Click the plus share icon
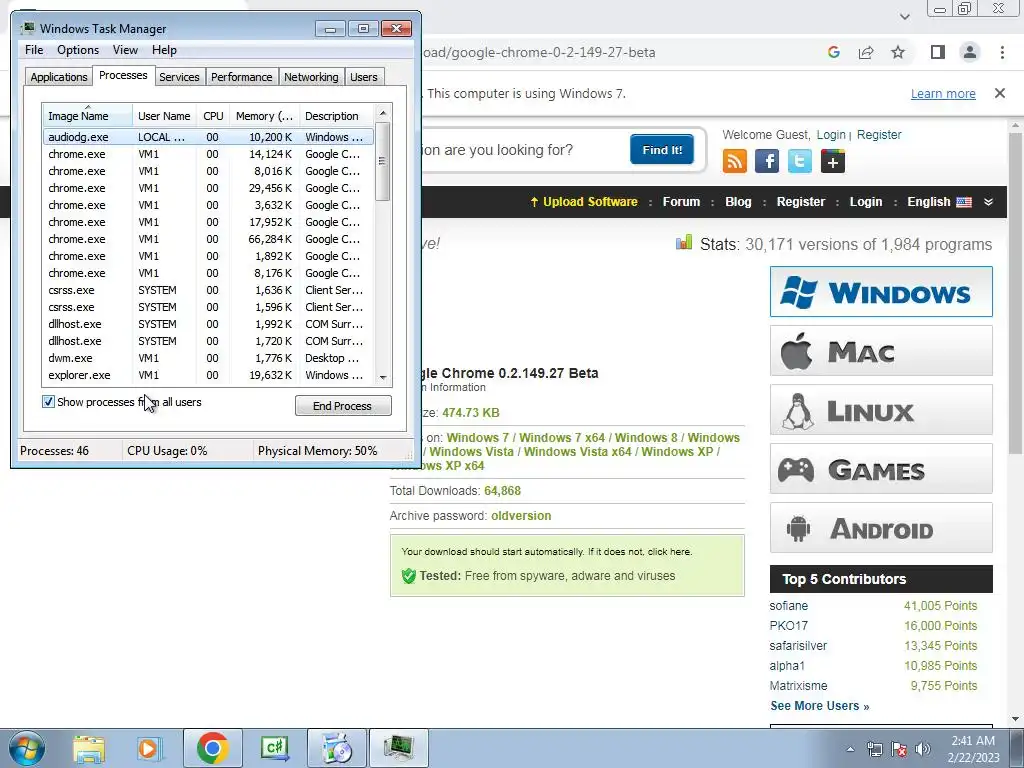This screenshot has height=768, width=1024. coord(833,161)
